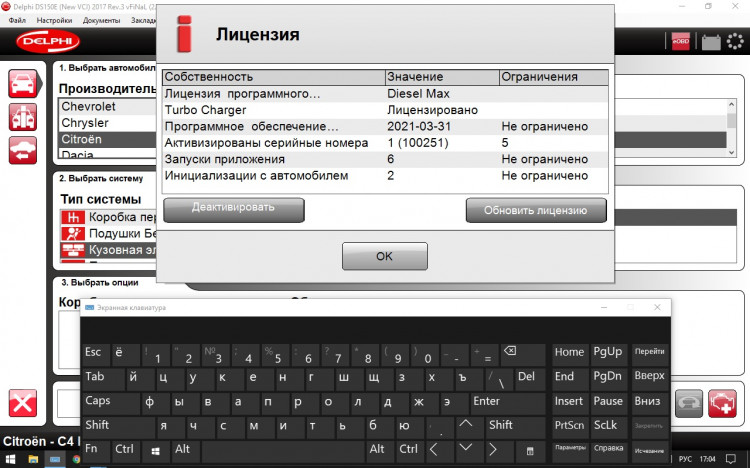The height and width of the screenshot is (468, 750).
Task: Click the left-curved arrow icon in the sidebar
Action: (22, 149)
